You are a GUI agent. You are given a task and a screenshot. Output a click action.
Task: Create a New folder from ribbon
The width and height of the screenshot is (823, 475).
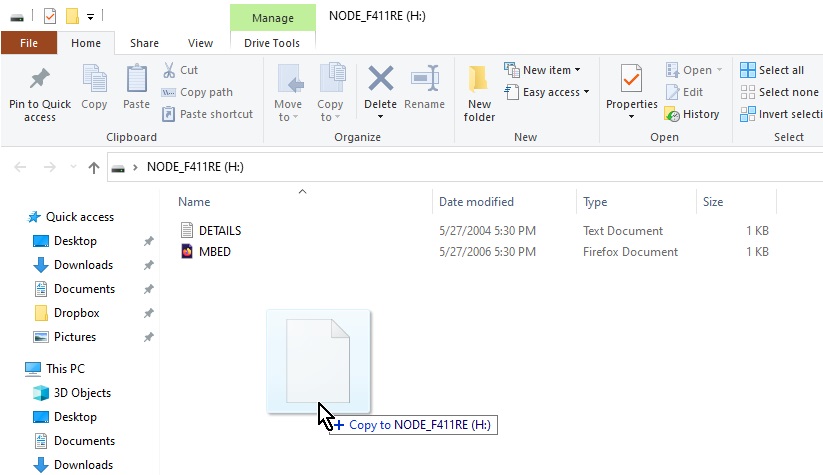pyautogui.click(x=479, y=90)
